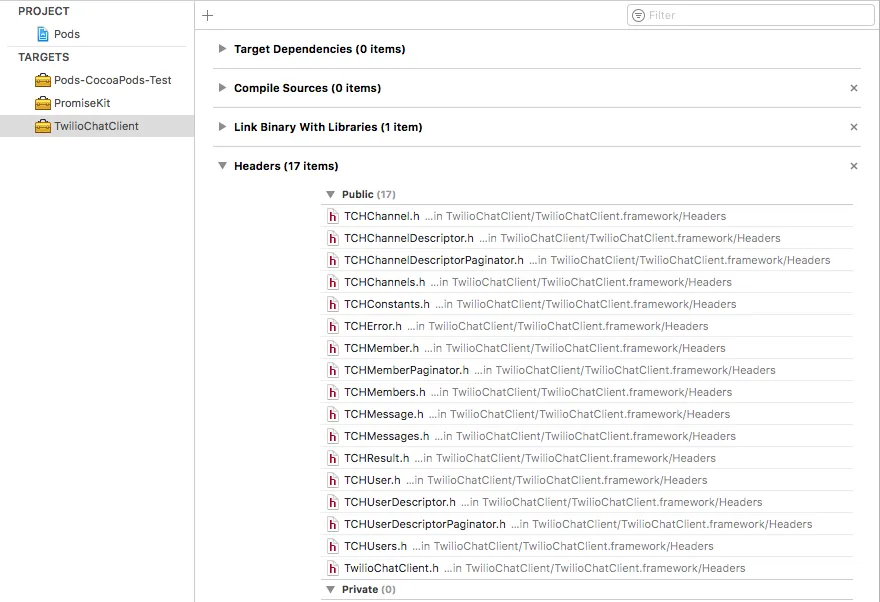The height and width of the screenshot is (602, 880).
Task: Select the TCHMembers.h file name
Action: (x=384, y=392)
